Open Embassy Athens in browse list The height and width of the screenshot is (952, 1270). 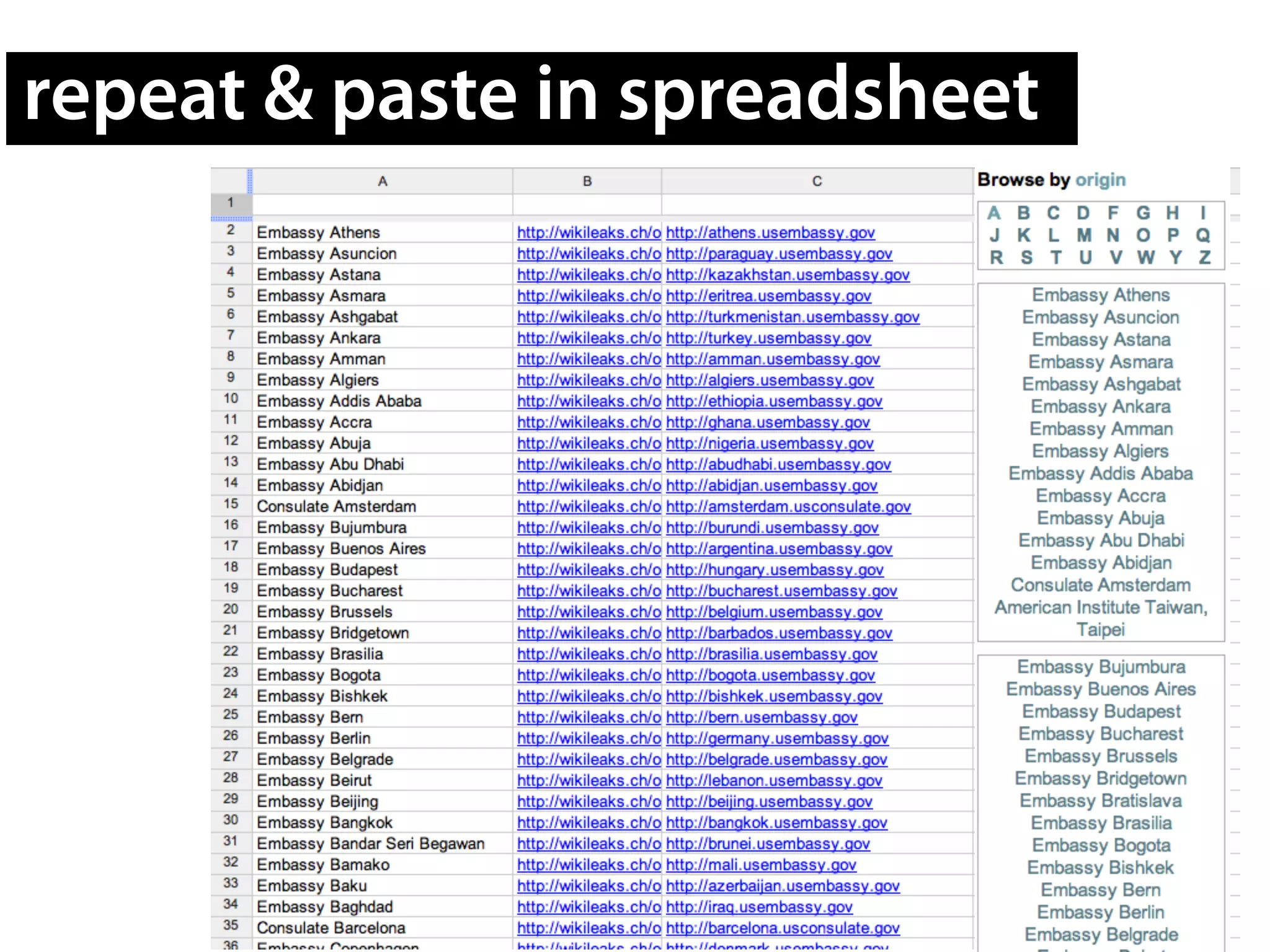click(1101, 295)
